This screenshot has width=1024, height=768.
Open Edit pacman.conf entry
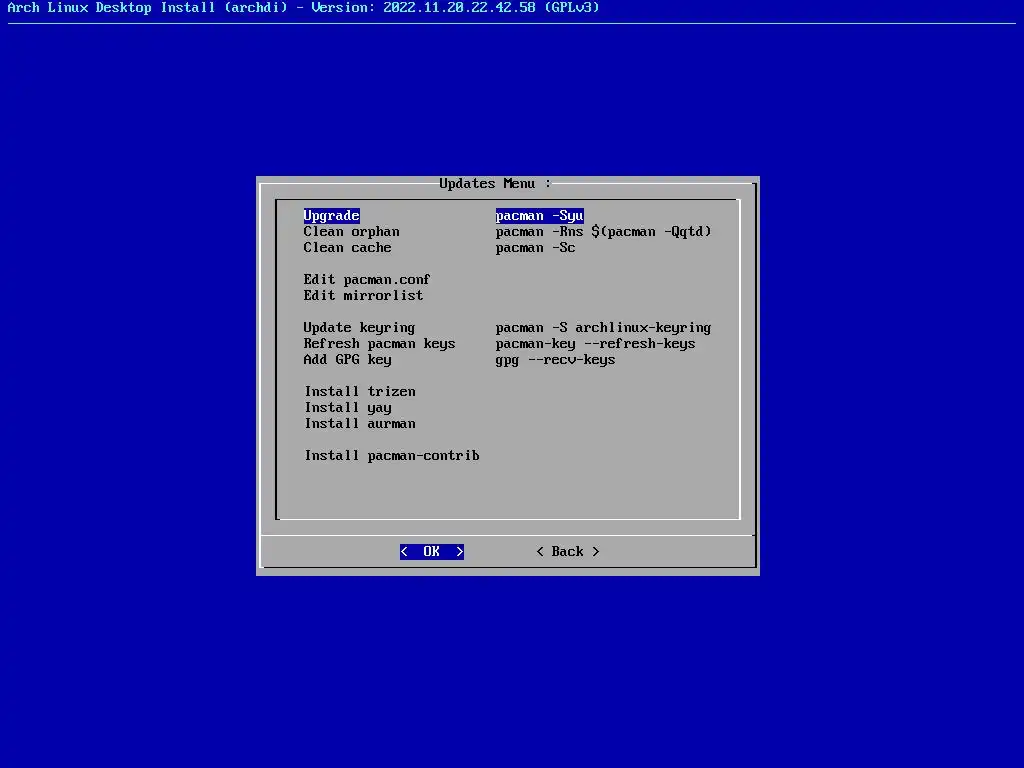pyautogui.click(x=367, y=280)
